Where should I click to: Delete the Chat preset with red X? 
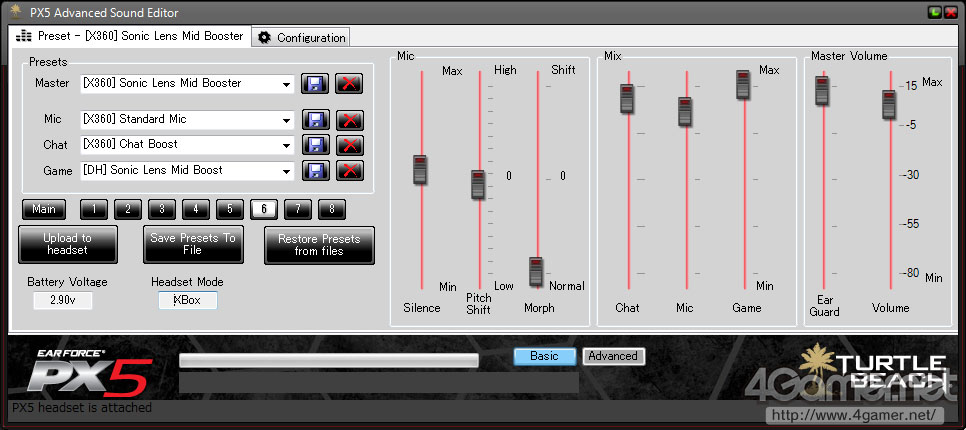pyautogui.click(x=350, y=145)
